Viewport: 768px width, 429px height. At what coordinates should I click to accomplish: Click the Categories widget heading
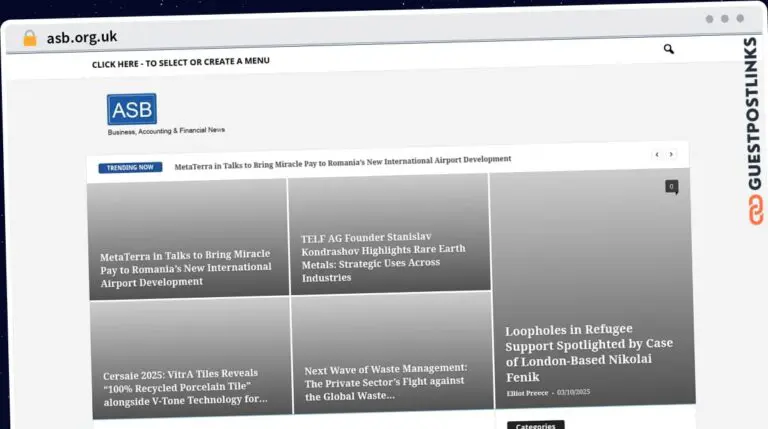[535, 425]
